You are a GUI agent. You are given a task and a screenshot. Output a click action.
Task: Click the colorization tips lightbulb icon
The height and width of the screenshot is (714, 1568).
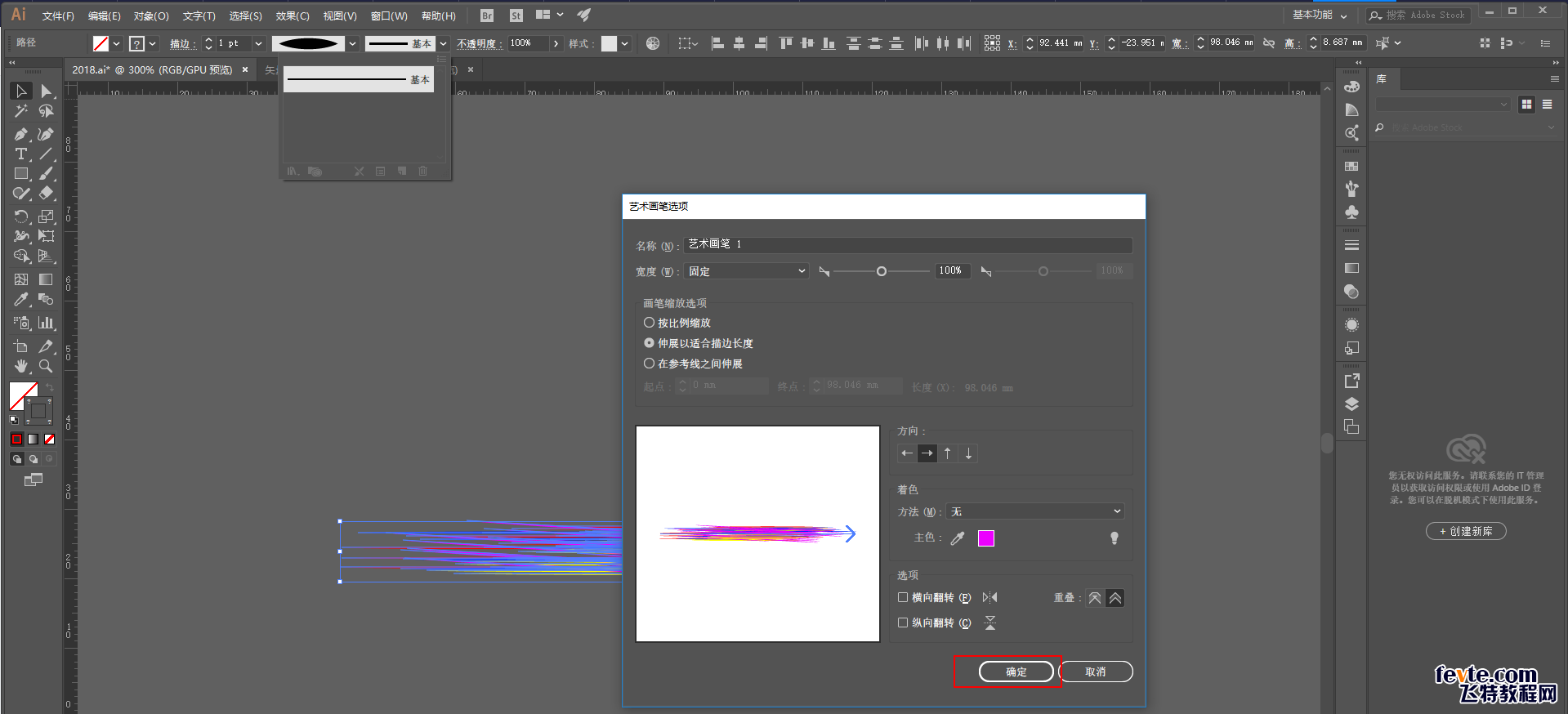(x=1115, y=538)
